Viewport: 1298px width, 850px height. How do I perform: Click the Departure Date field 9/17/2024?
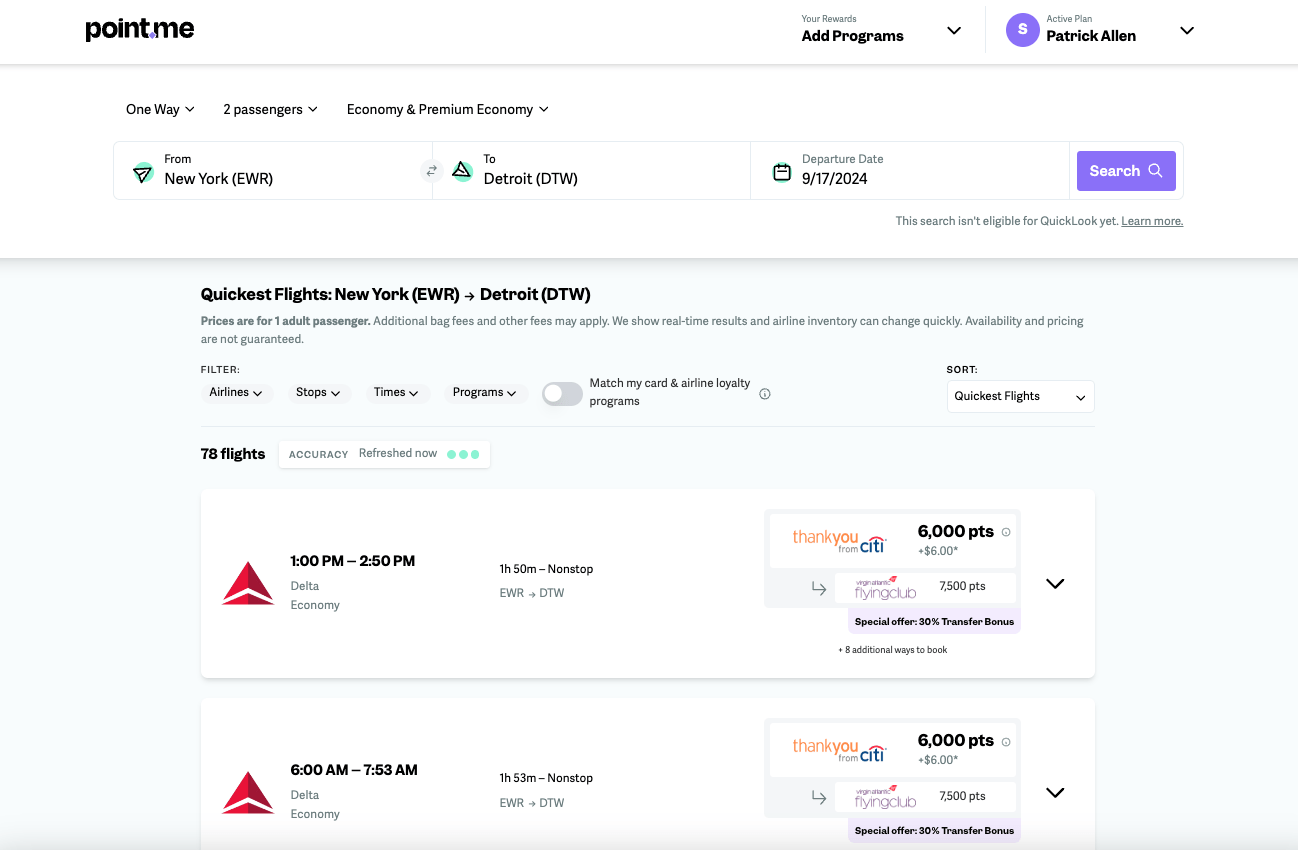(x=911, y=171)
